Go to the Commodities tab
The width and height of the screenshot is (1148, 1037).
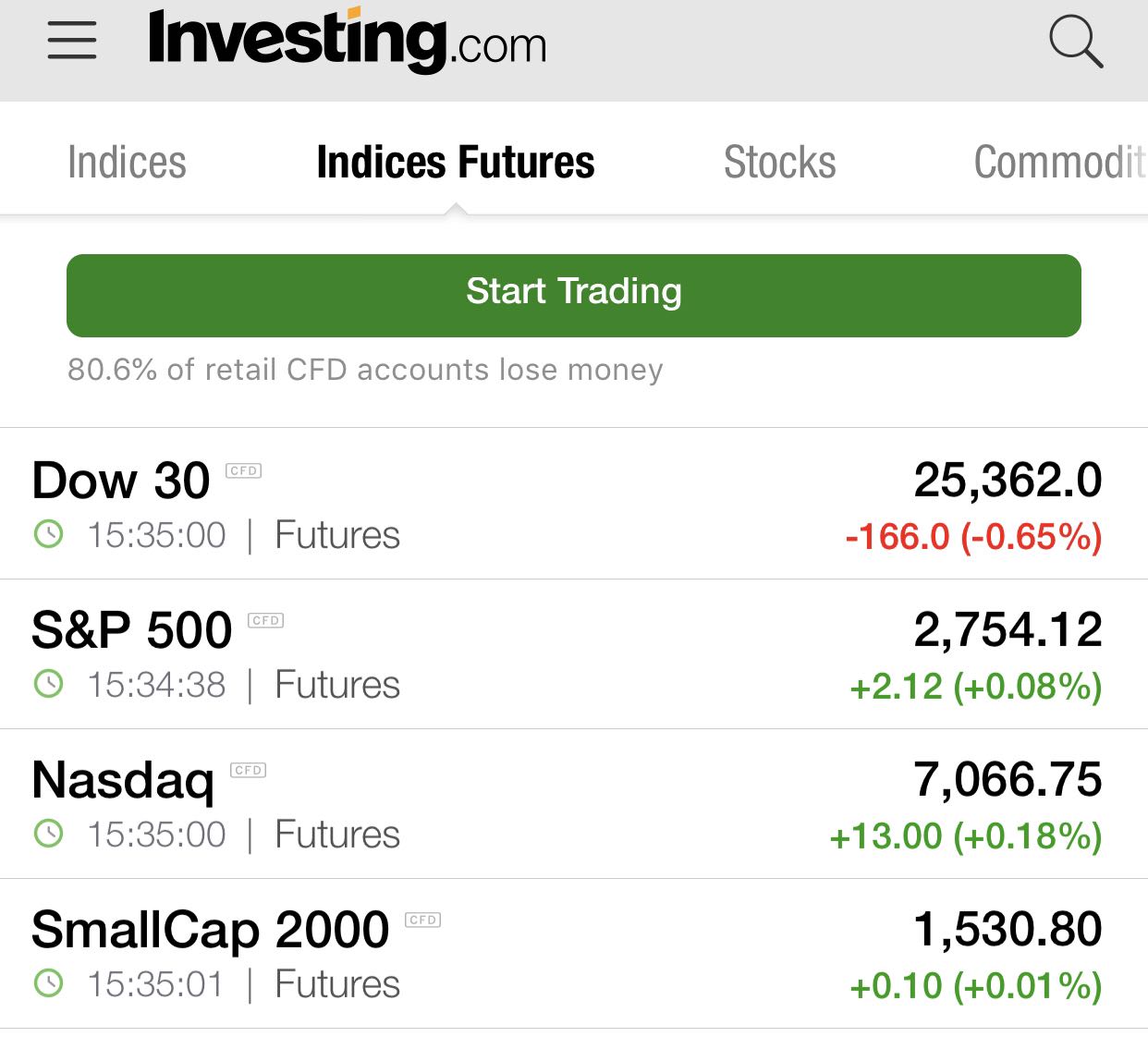pyautogui.click(x=1059, y=163)
